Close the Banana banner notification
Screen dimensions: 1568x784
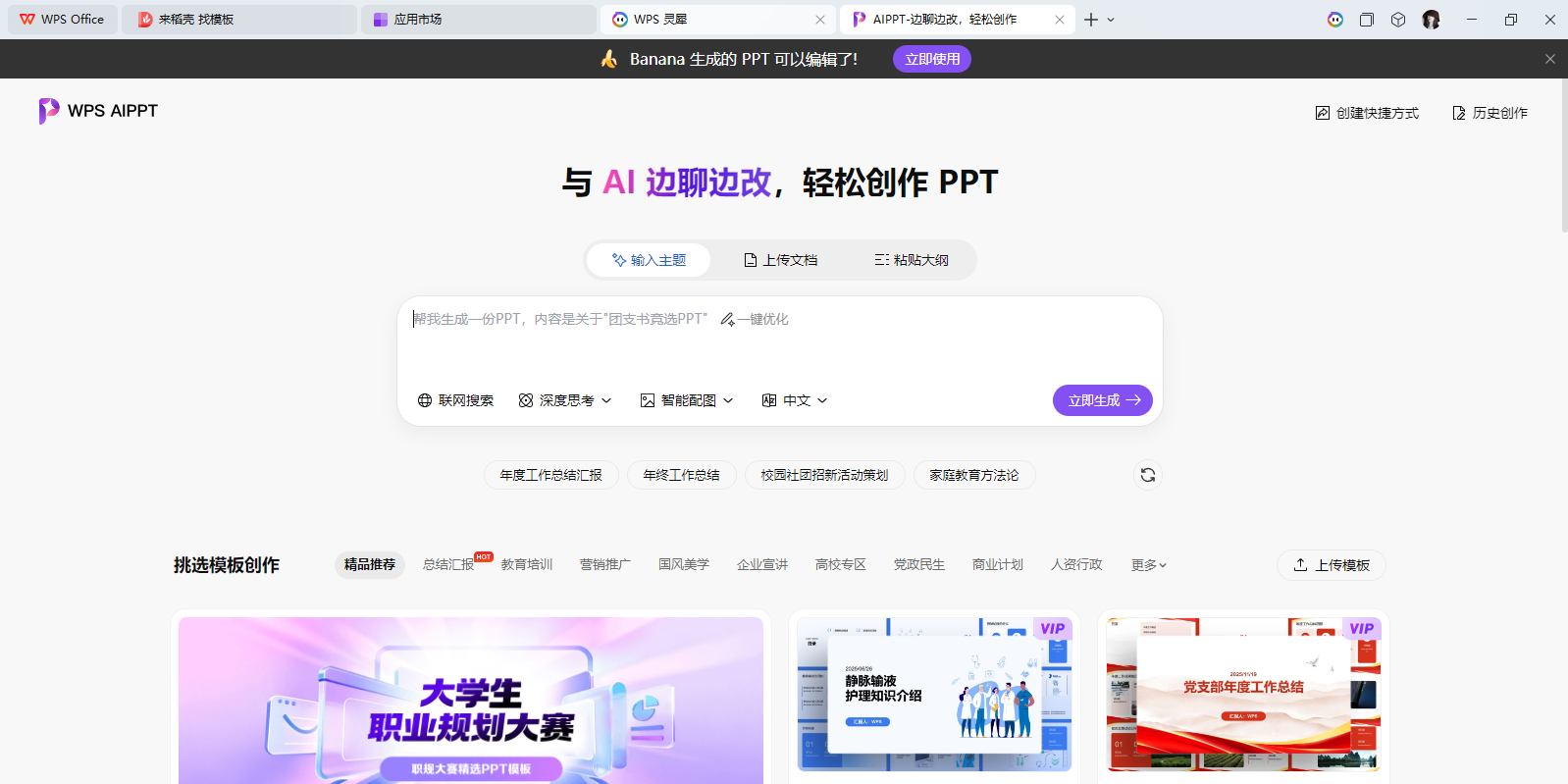[x=1549, y=59]
